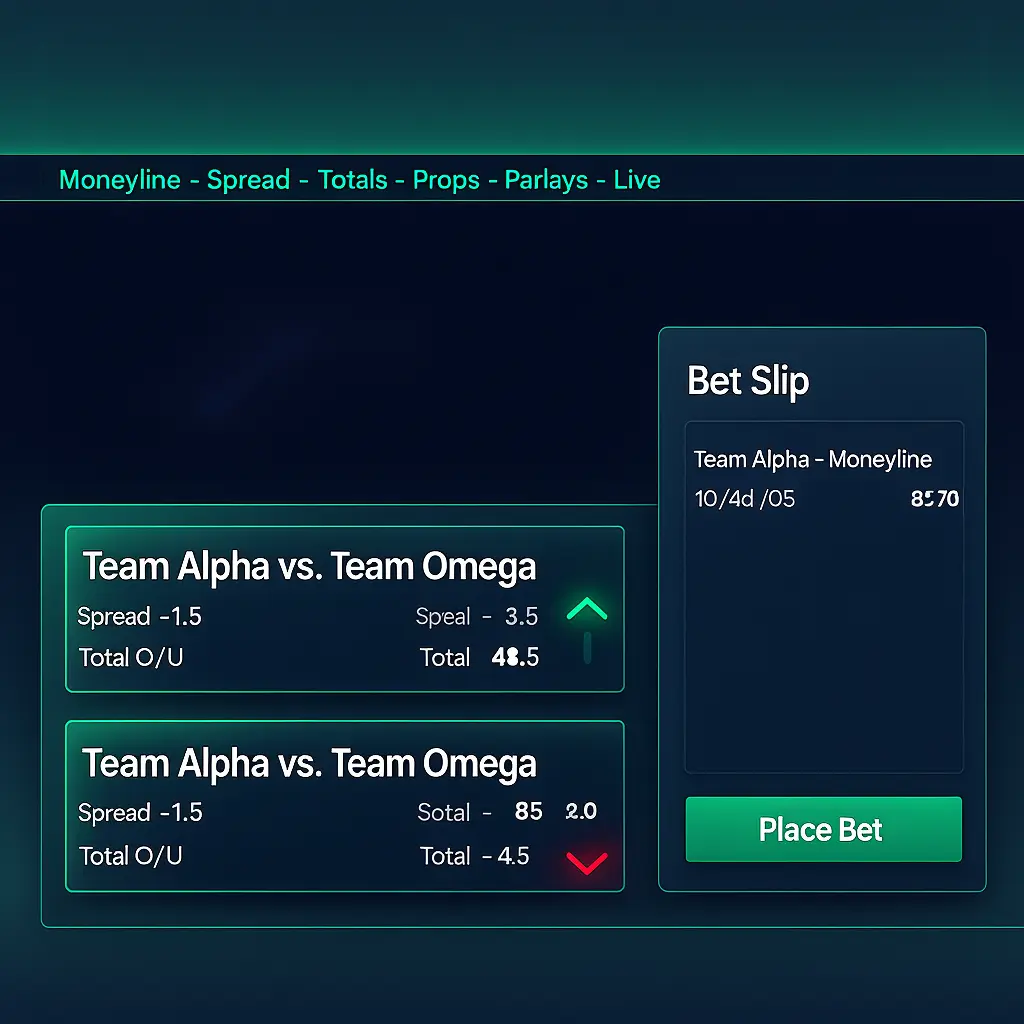Select the Team Alpha - Moneyline slip entry
The width and height of the screenshot is (1024, 1024).
(812, 460)
